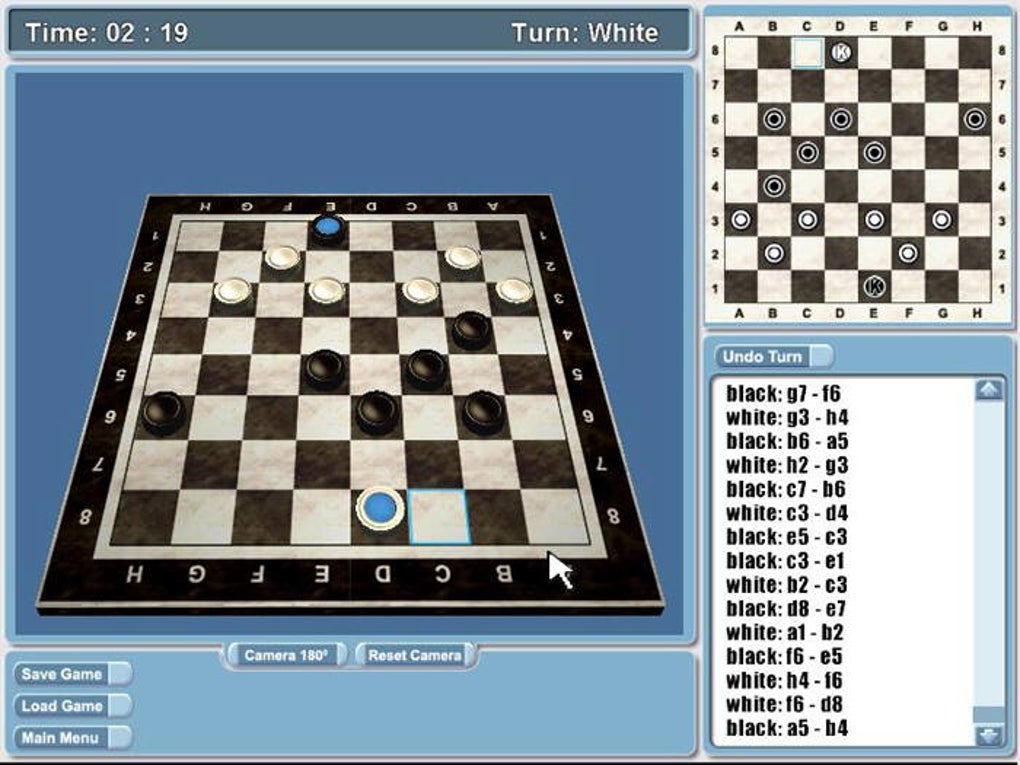The width and height of the screenshot is (1020, 765).
Task: Click move entry 'black: c3 - e1'
Action: tap(785, 561)
